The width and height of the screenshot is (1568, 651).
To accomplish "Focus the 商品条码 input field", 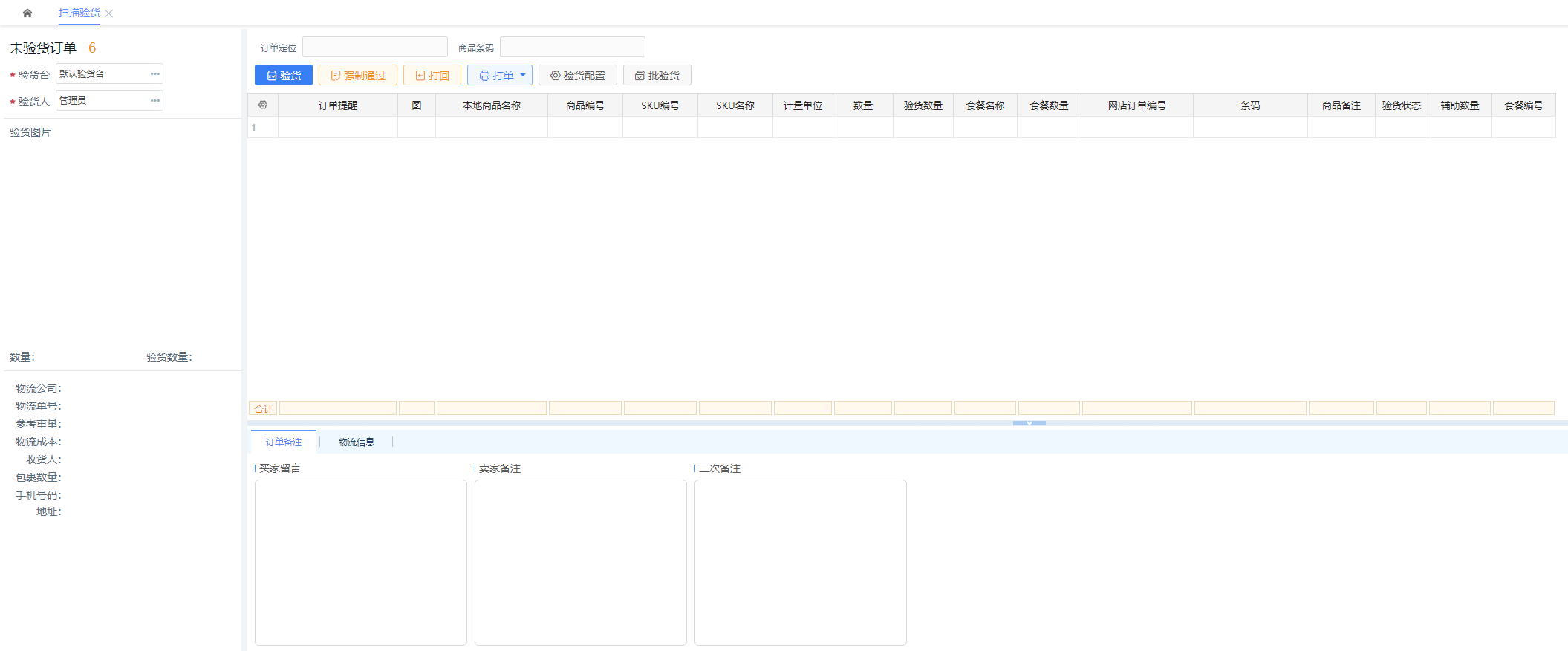I will click(x=573, y=47).
